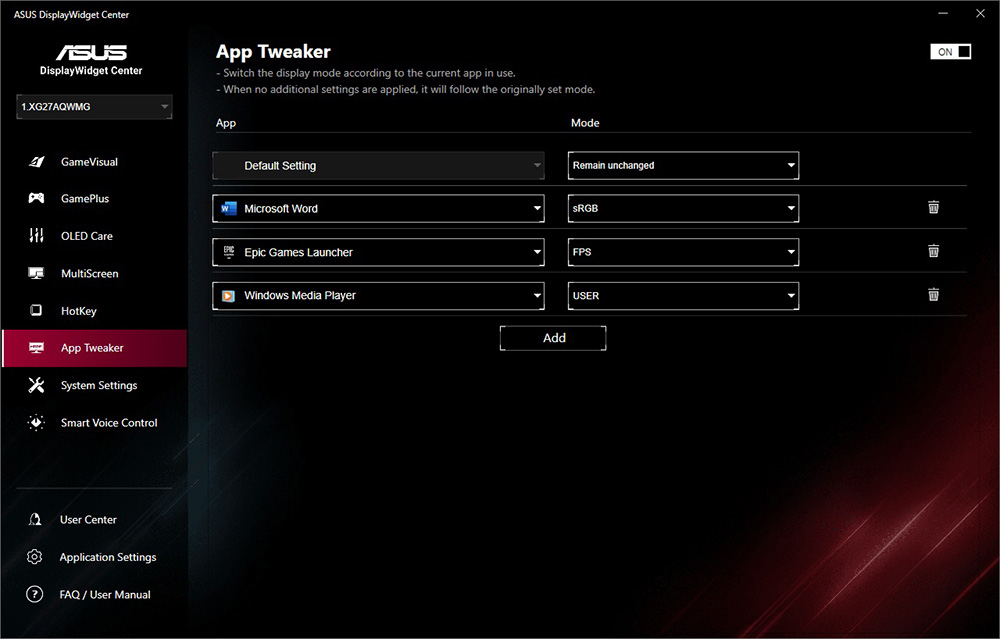Open the Epic Games Launcher app dropdown

click(x=378, y=252)
